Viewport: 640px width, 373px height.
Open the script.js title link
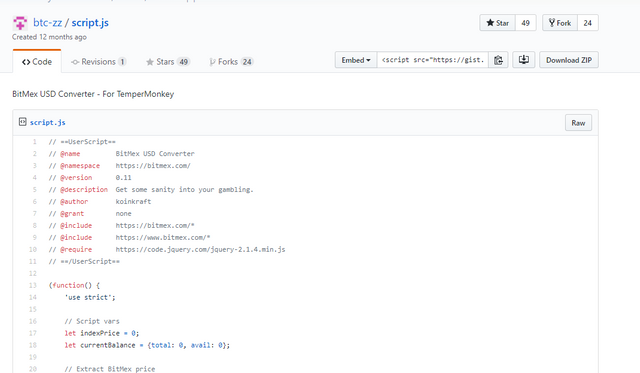coord(90,22)
